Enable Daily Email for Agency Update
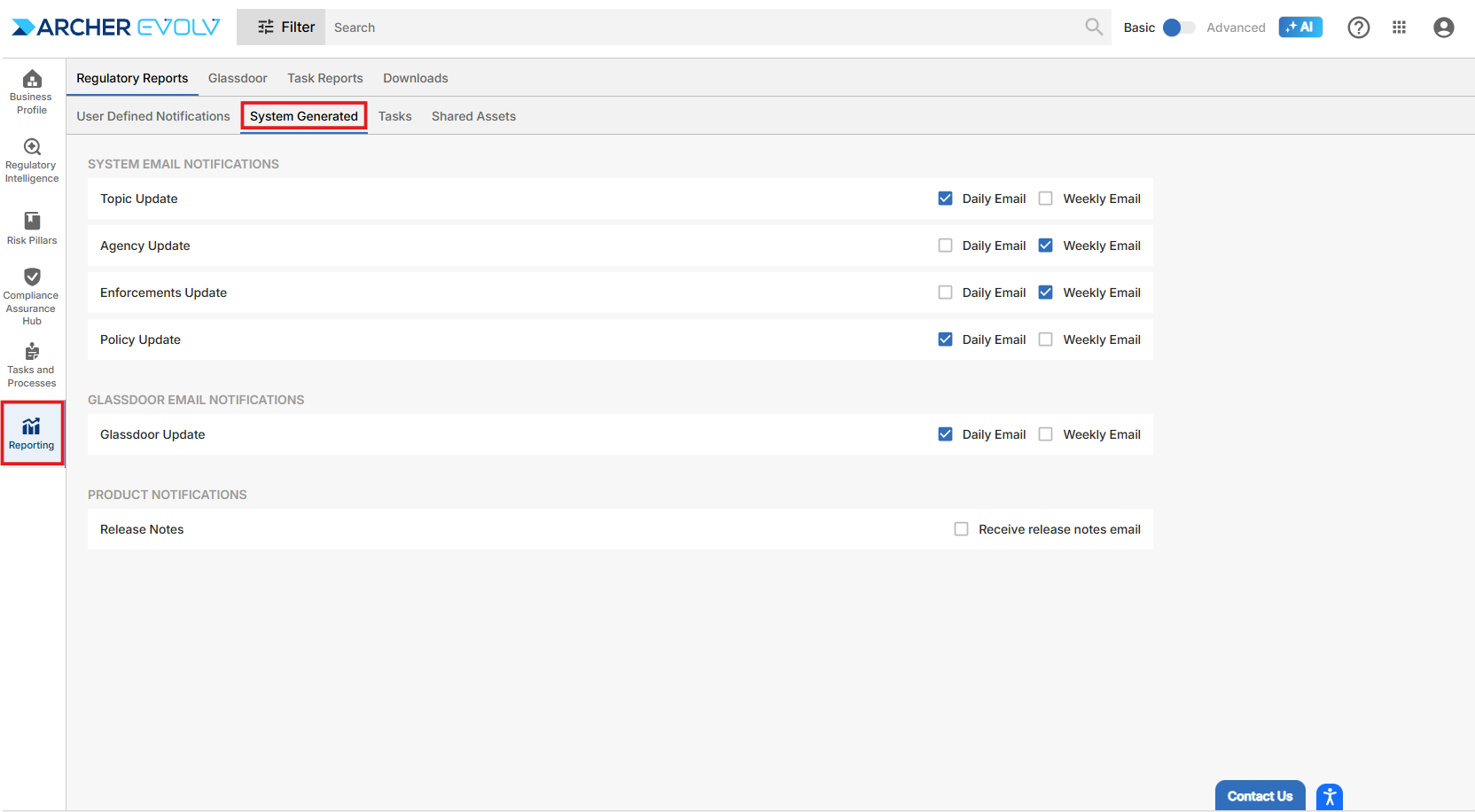The height and width of the screenshot is (812, 1475). pyautogui.click(x=945, y=246)
